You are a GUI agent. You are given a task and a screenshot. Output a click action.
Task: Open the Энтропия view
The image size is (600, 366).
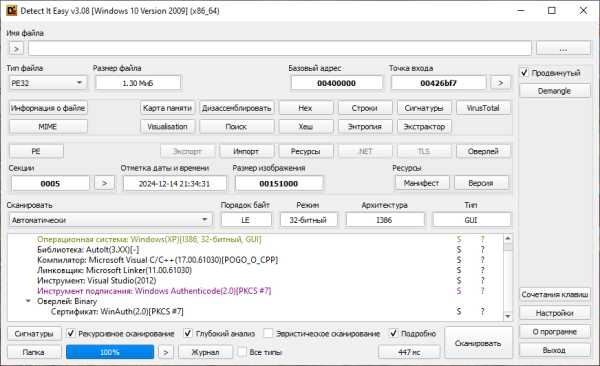click(365, 127)
